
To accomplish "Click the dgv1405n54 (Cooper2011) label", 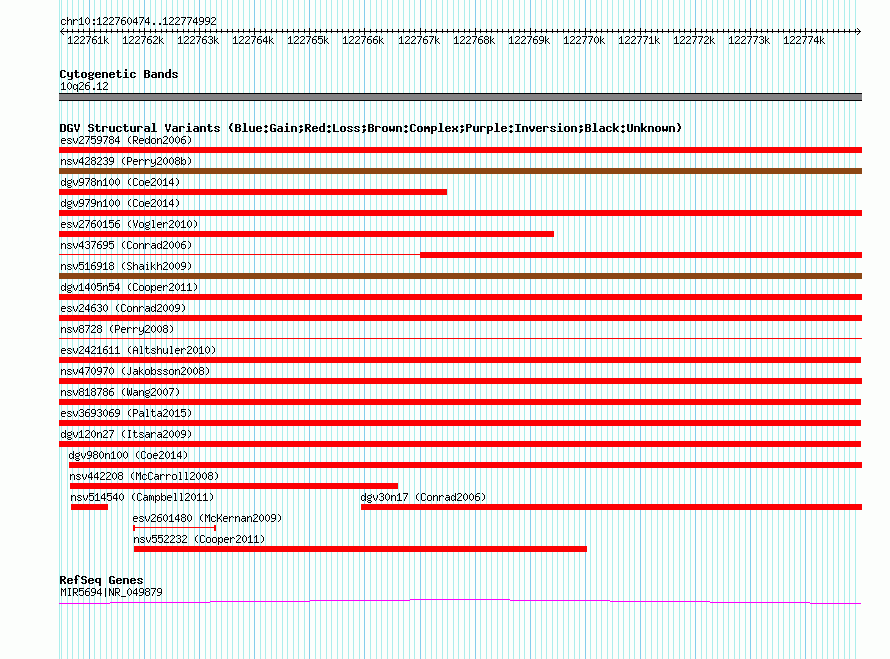I will [129, 287].
